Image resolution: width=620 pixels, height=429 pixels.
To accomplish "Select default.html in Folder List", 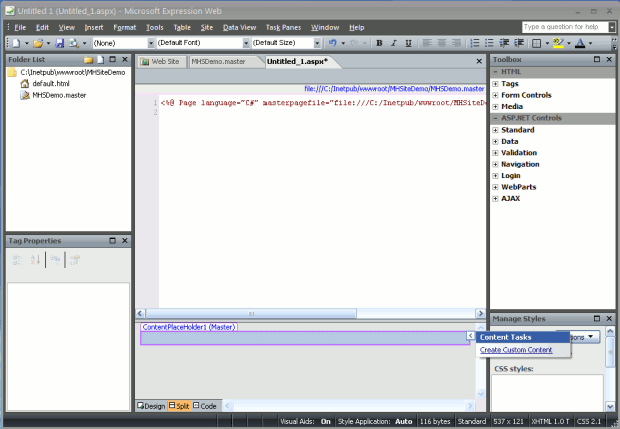I will pos(49,84).
